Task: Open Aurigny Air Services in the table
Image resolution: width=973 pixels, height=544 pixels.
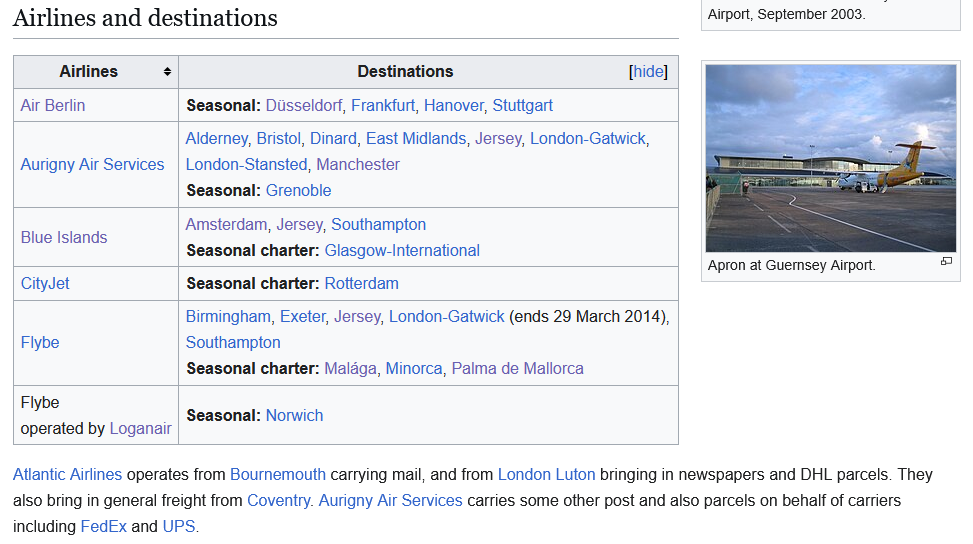Action: (92, 164)
